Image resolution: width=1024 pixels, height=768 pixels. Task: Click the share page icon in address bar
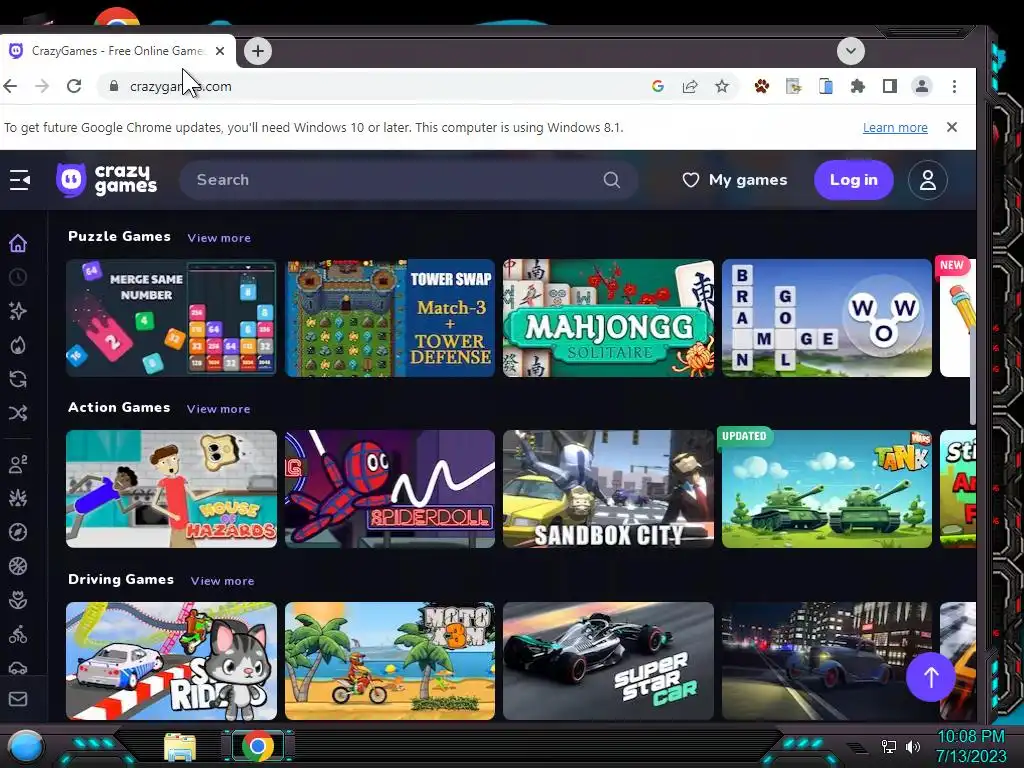pos(690,86)
